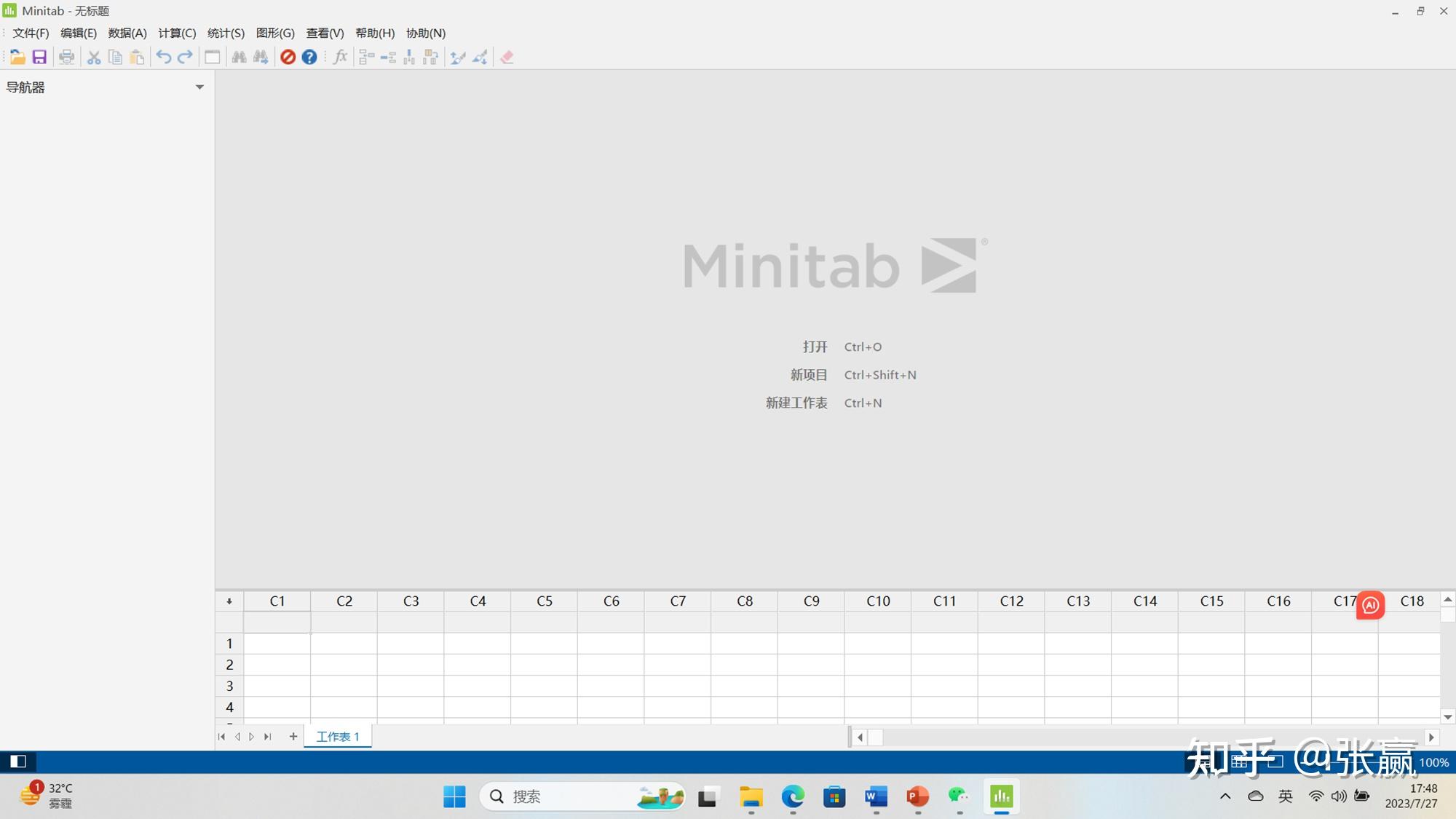Open the search (binoculars) icon
This screenshot has height=819, width=1456.
point(239,57)
